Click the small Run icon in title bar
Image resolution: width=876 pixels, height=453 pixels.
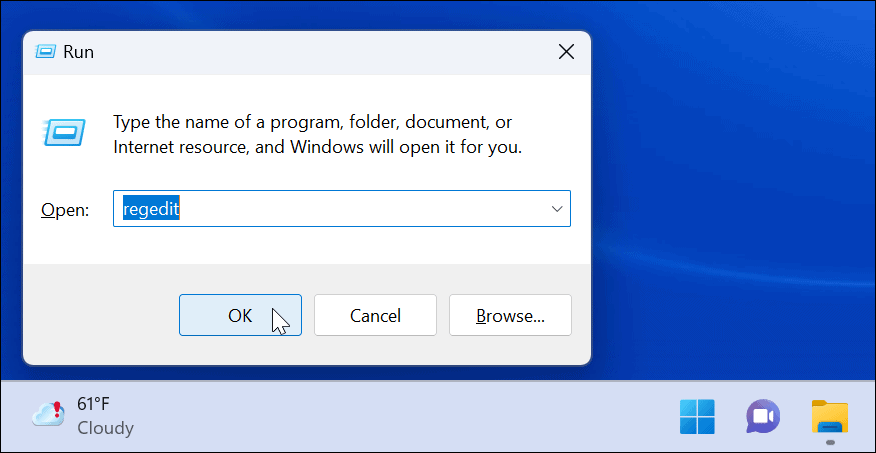[x=46, y=52]
